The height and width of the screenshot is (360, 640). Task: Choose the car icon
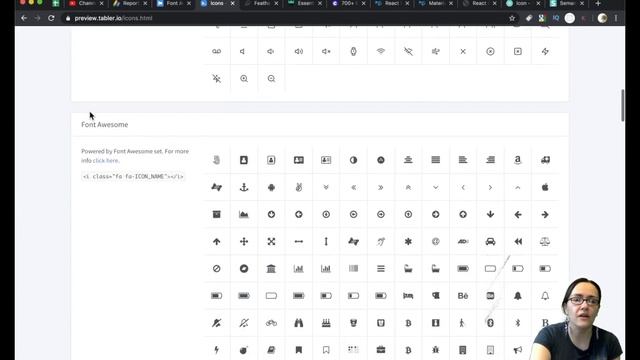490,242
